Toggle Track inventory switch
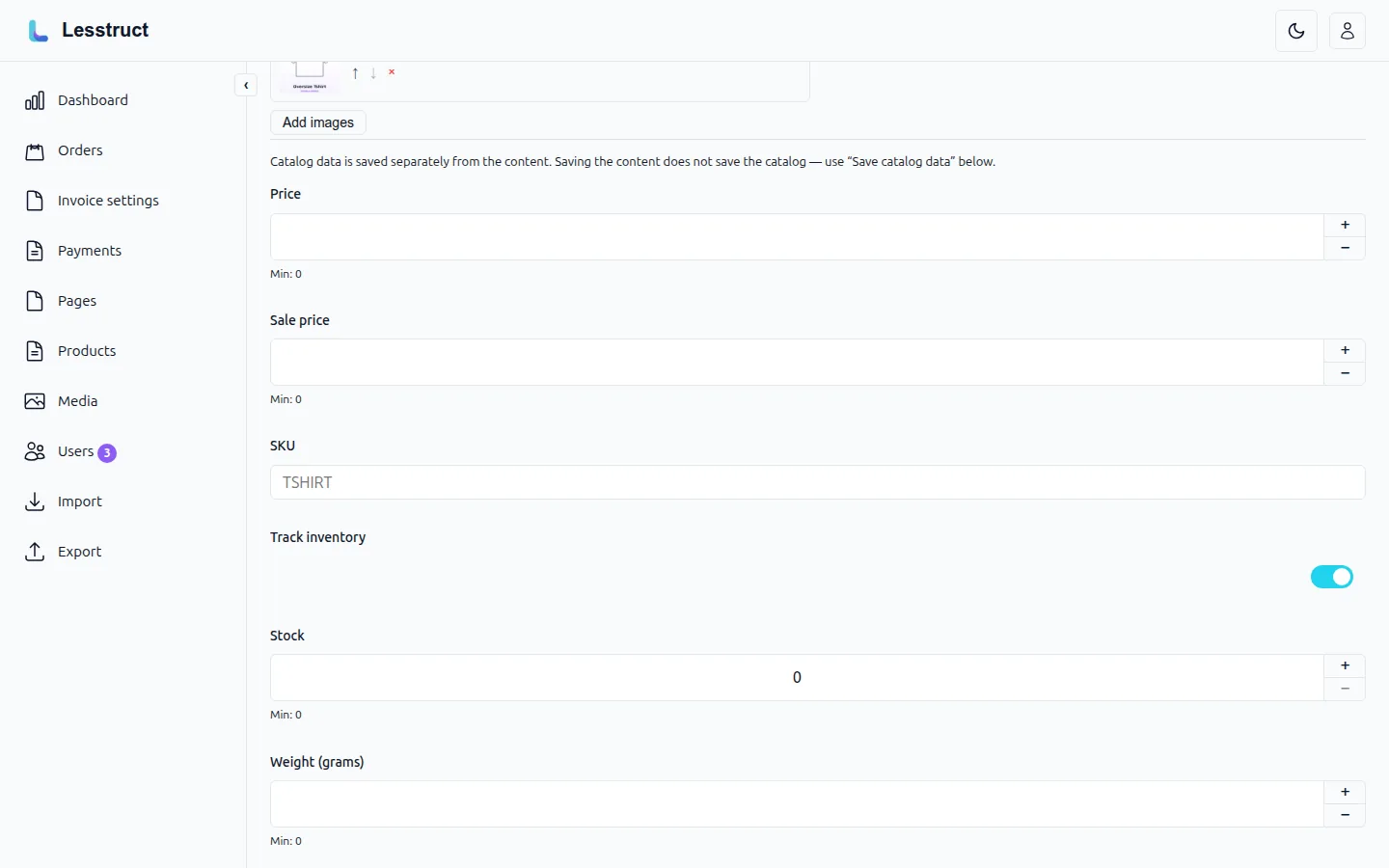Viewport: 1389px width, 868px height. (1332, 577)
